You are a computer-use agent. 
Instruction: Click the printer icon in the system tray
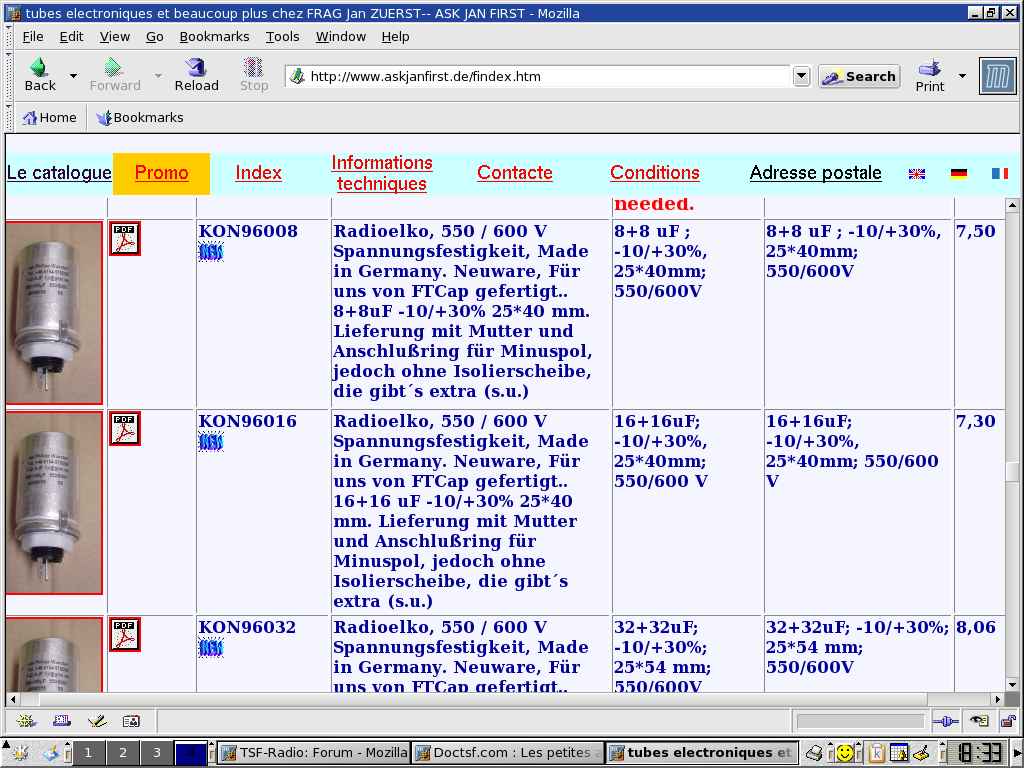tap(814, 753)
